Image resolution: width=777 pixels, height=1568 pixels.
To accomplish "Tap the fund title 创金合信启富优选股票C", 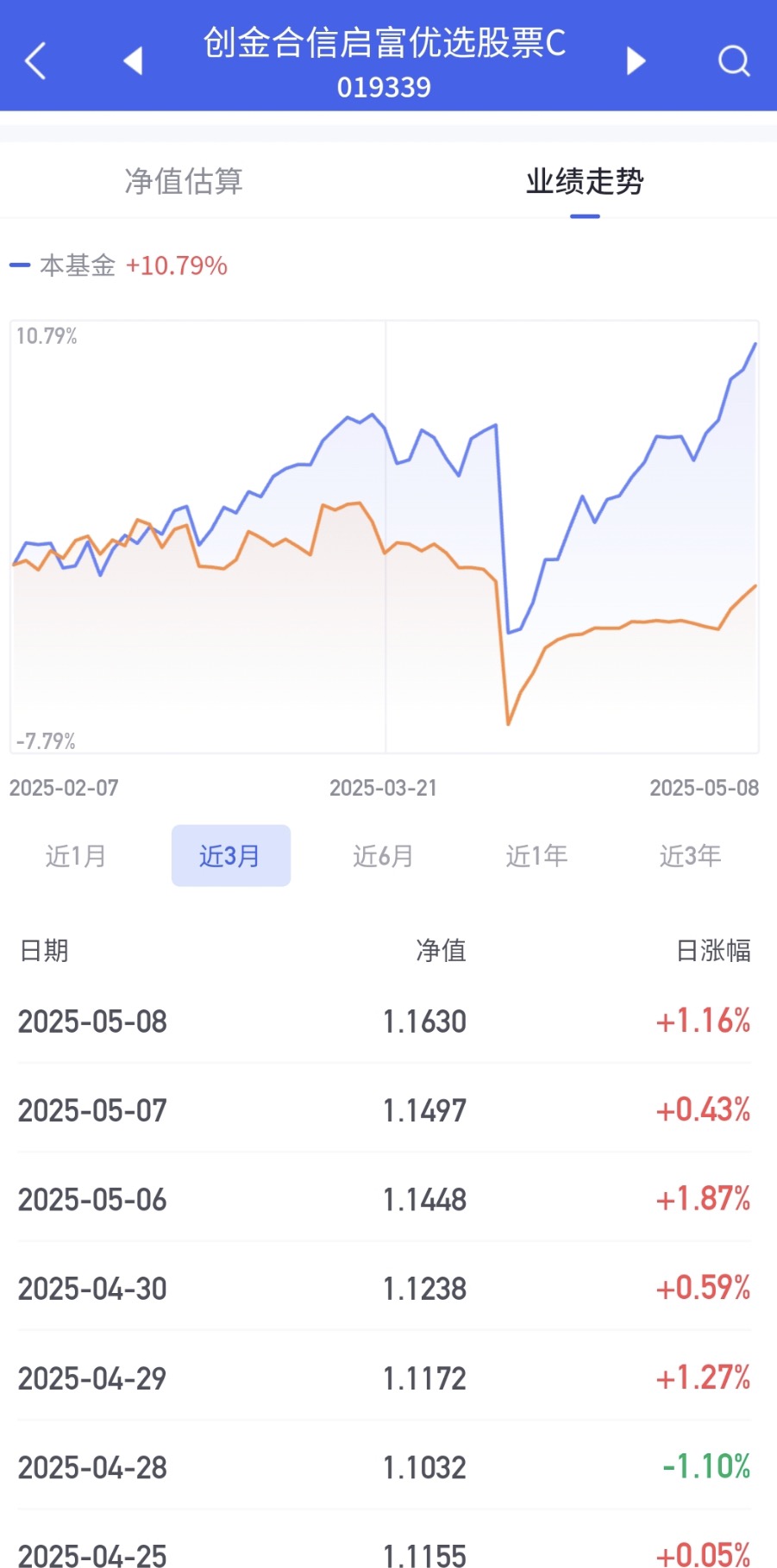I will point(385,43).
